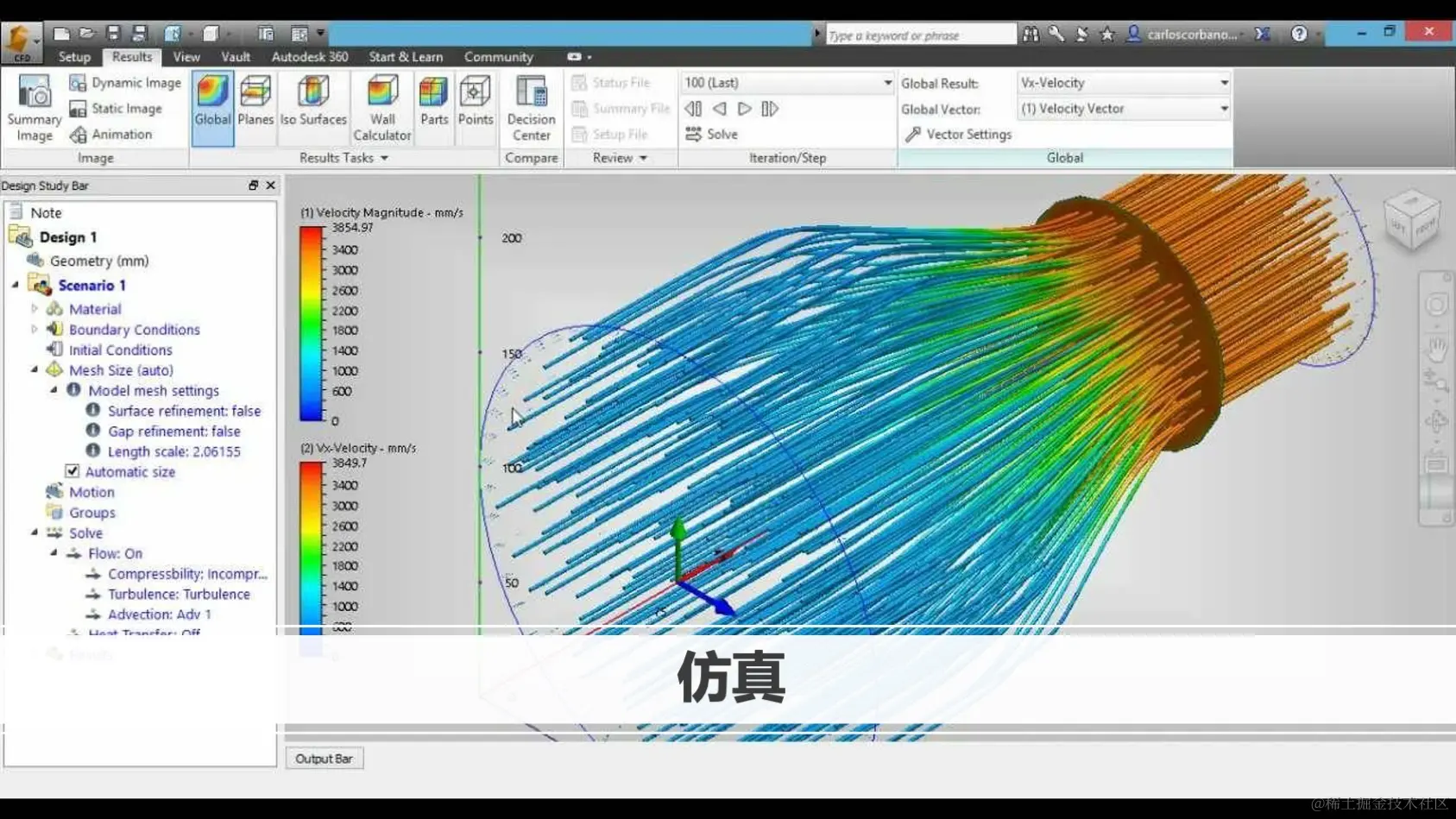Open the Wall Calculator
Viewport: 1456px width, 819px height.
point(382,109)
